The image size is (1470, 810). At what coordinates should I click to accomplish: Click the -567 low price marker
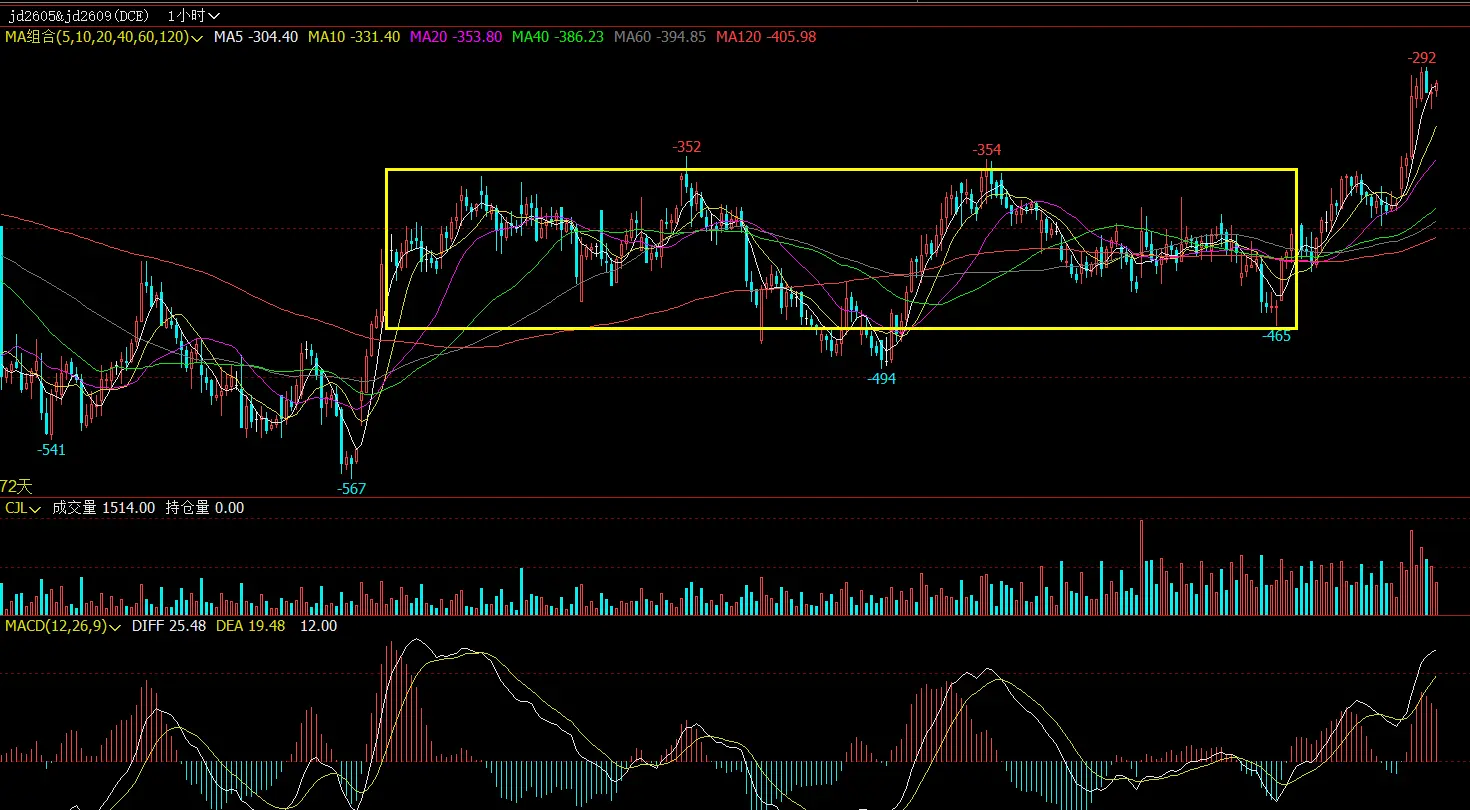click(351, 489)
